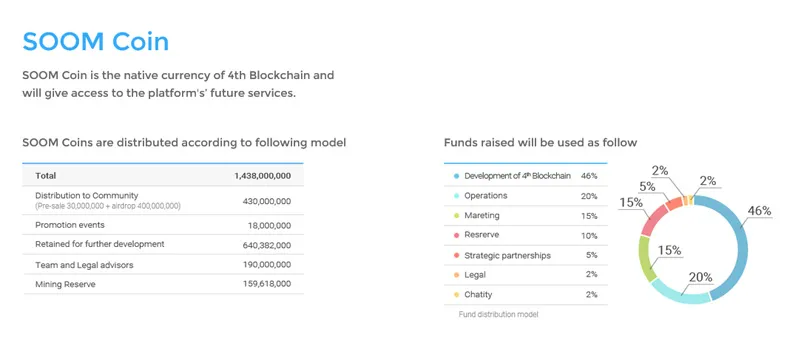Click the yellow Chatity legend dot
This screenshot has width=808, height=363.
click(x=456, y=294)
